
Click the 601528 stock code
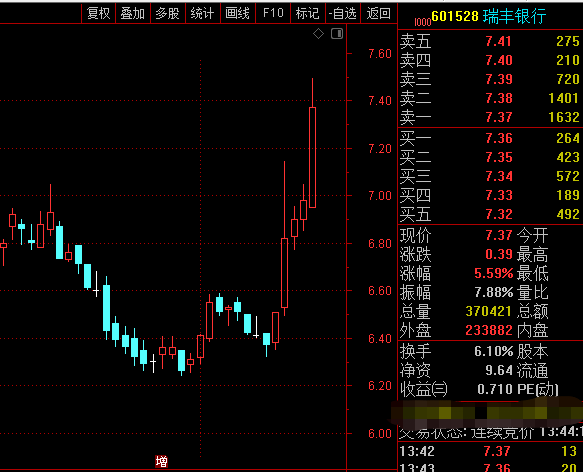click(x=455, y=16)
